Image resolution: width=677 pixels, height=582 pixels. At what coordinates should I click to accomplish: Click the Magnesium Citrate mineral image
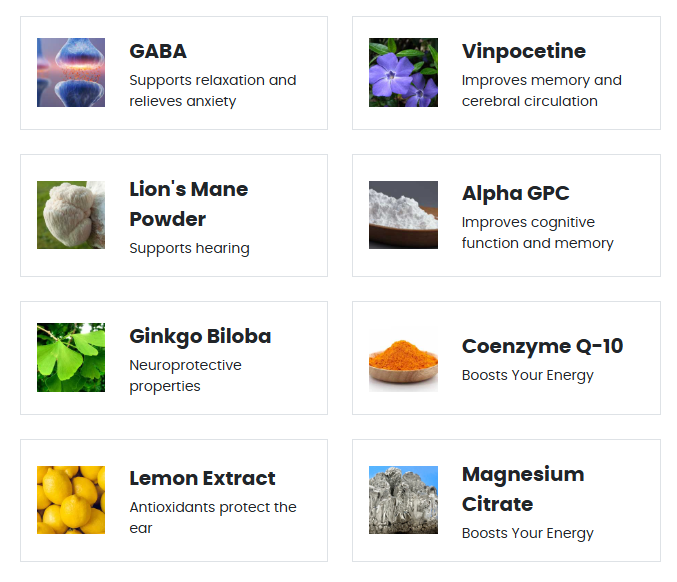tap(403, 500)
